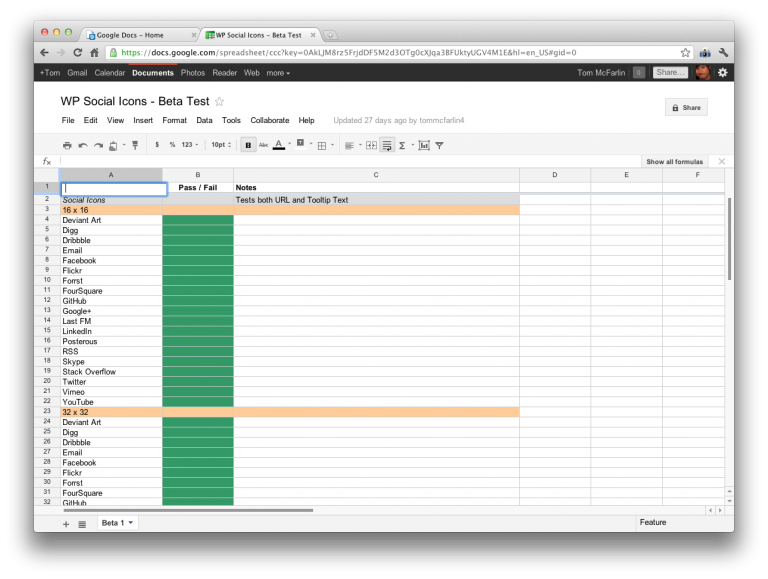
Task: Insert a chart using chart icon
Action: point(424,145)
